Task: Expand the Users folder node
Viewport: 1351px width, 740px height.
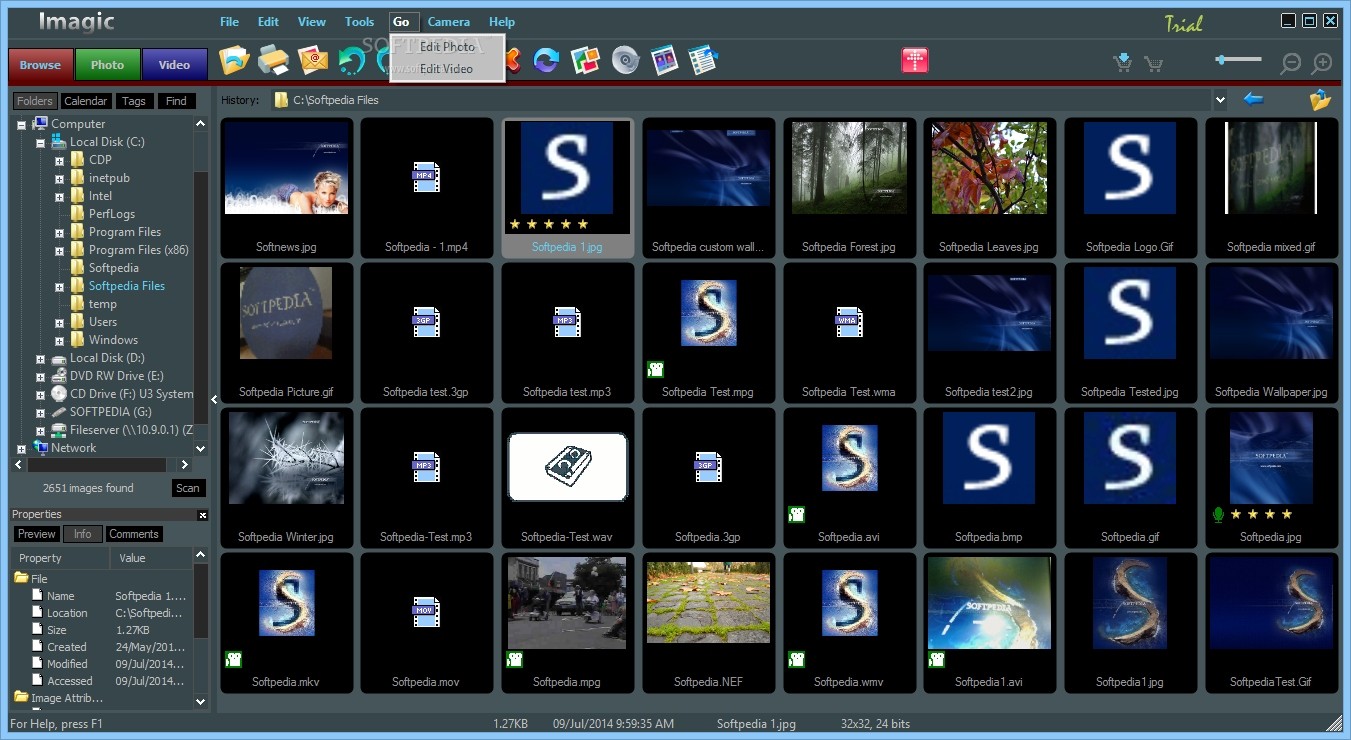Action: coord(59,322)
